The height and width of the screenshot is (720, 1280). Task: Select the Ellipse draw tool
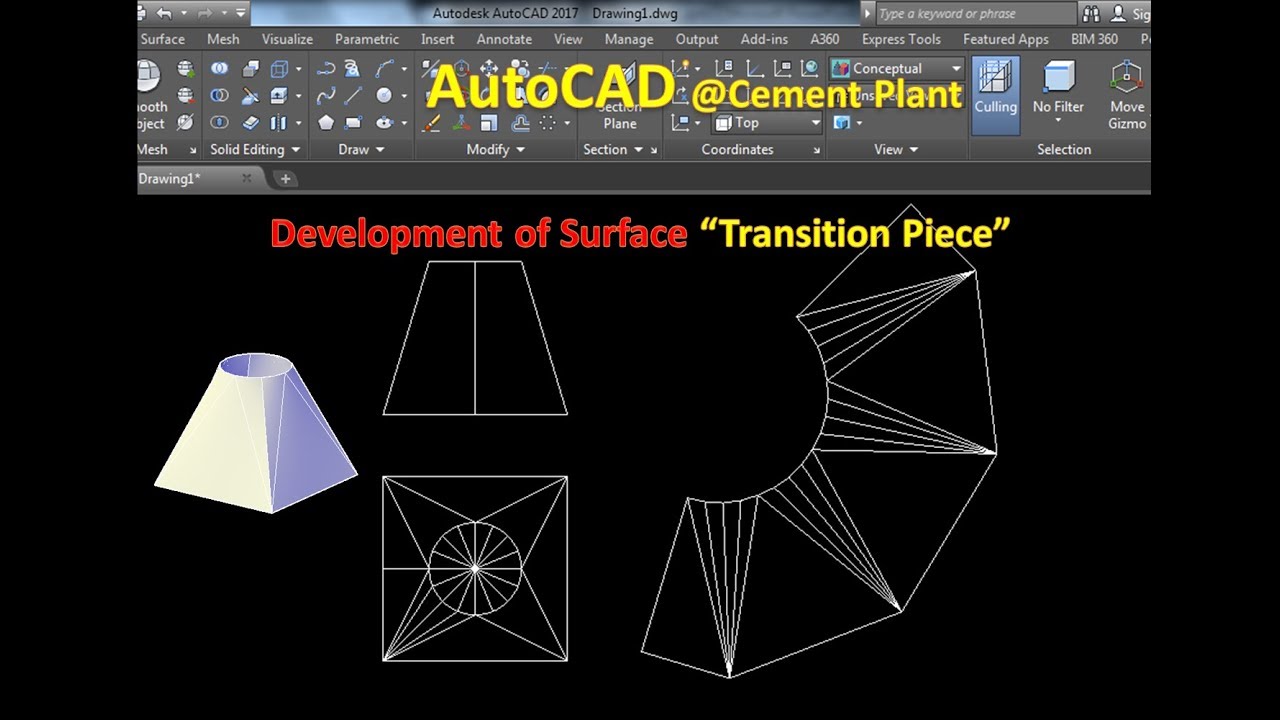[x=384, y=123]
